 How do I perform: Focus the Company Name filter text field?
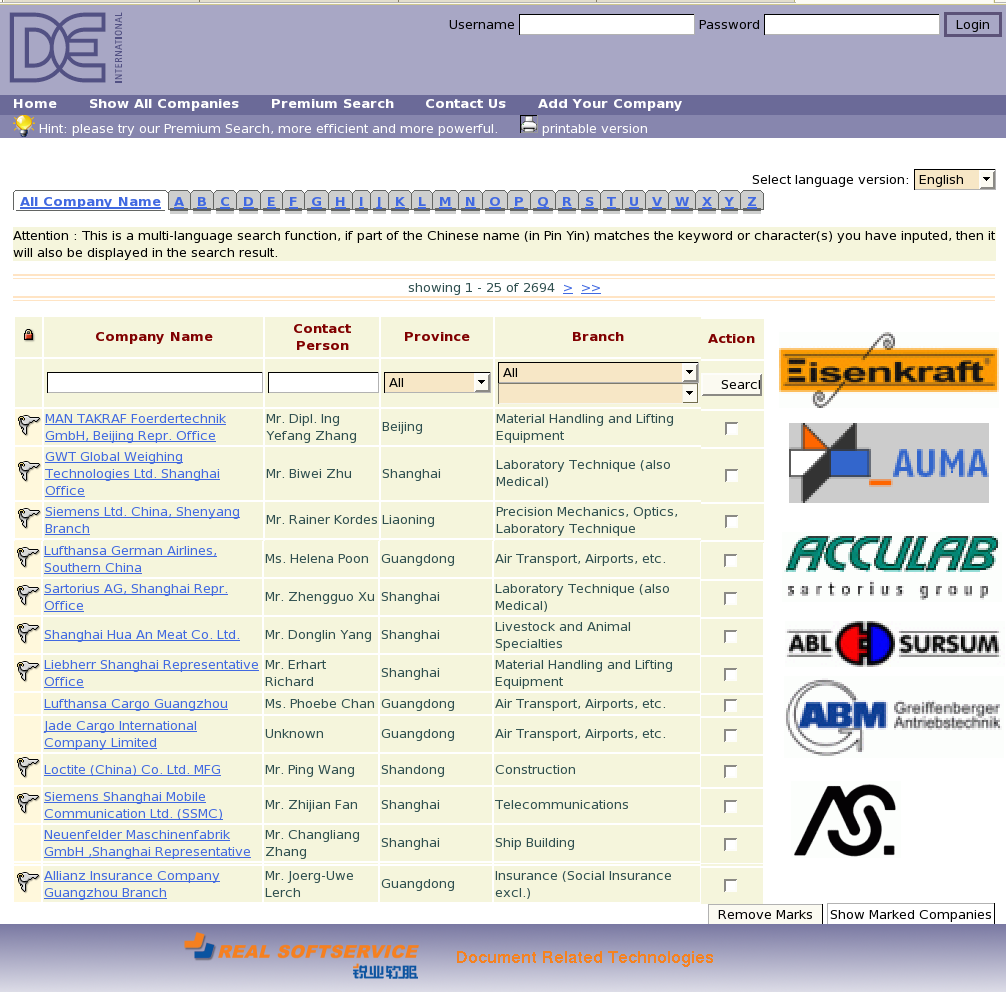(154, 383)
